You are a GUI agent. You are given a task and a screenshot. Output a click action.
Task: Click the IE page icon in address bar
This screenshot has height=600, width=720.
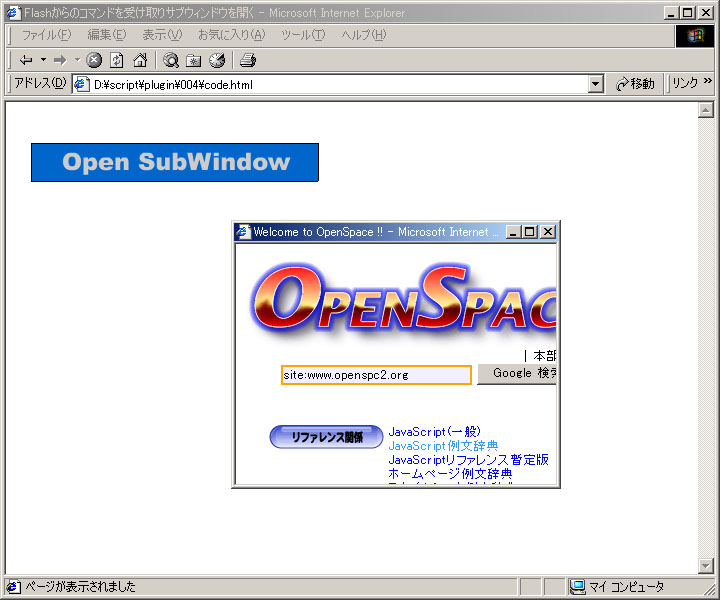click(x=81, y=84)
